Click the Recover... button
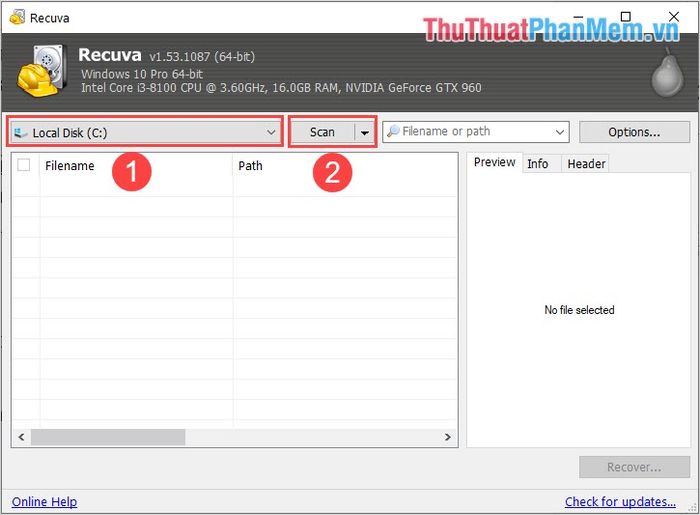The height and width of the screenshot is (515, 700). click(x=634, y=467)
